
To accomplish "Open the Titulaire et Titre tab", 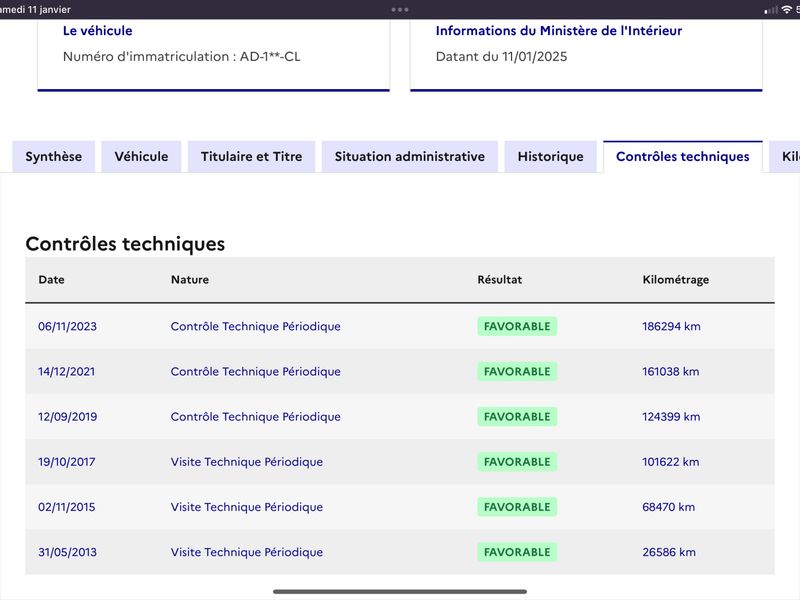I will [x=252, y=157].
